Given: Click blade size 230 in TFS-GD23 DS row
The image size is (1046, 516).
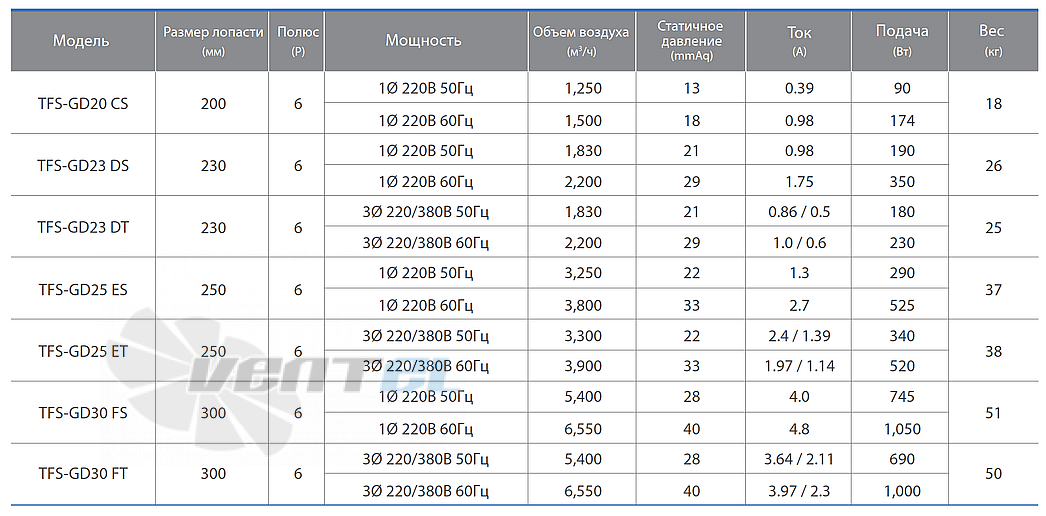Looking at the screenshot, I should pos(213,166).
